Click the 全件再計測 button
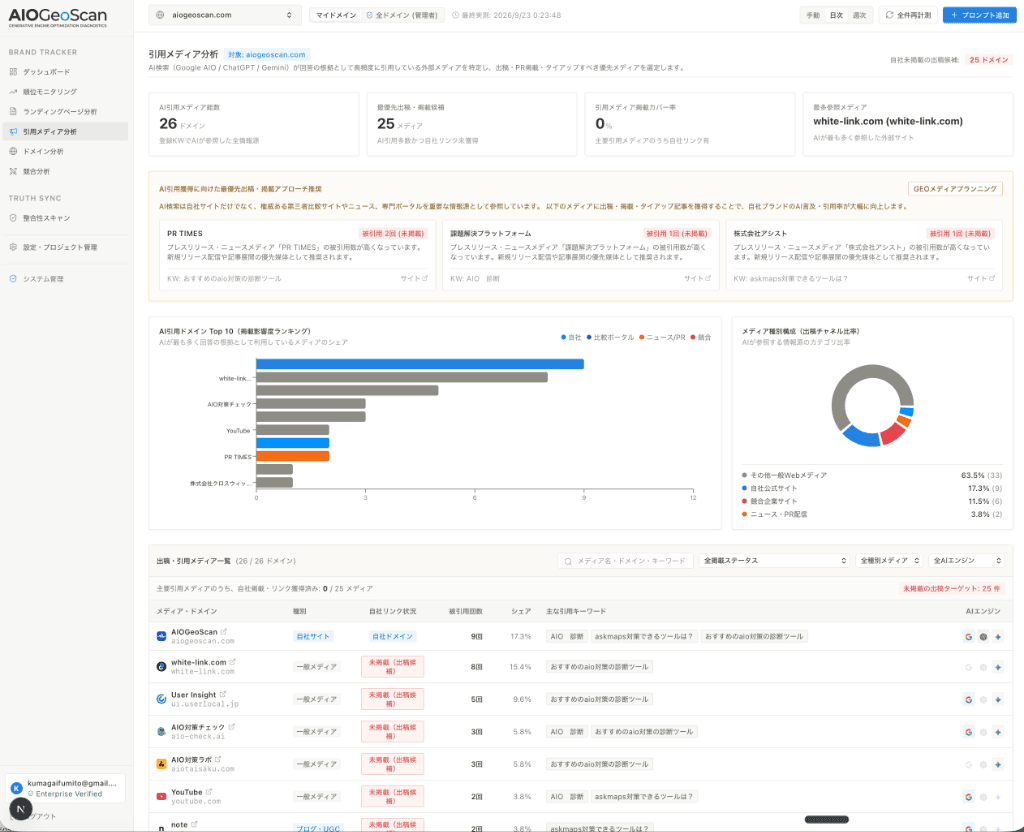1024x832 pixels. point(908,15)
